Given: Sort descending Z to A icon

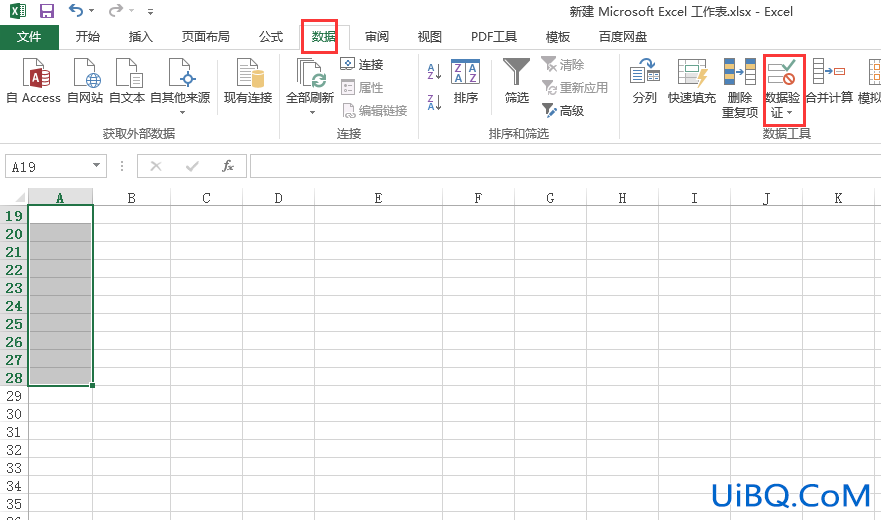Looking at the screenshot, I should tap(434, 102).
